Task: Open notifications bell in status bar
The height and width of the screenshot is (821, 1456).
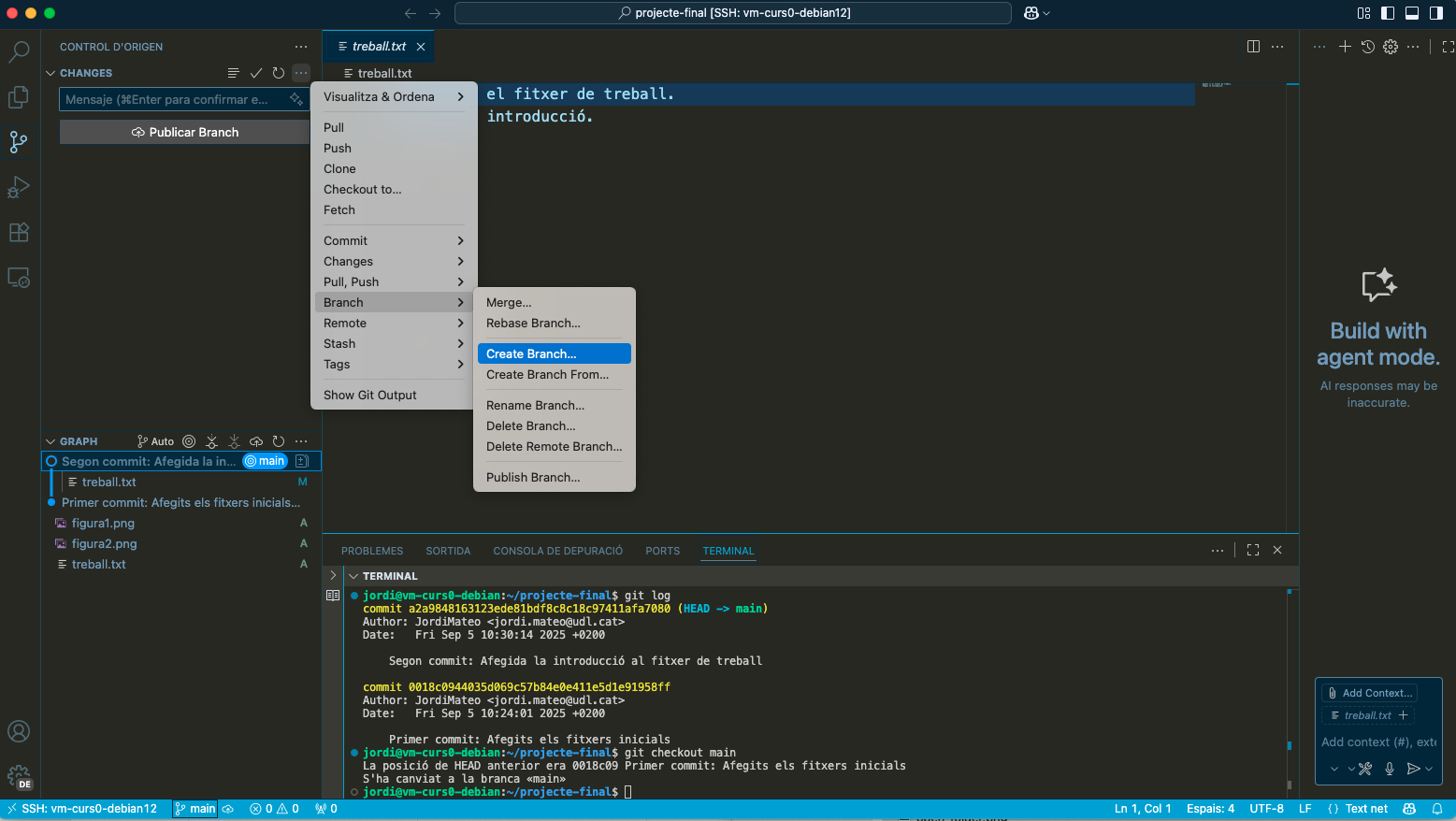Action: [x=1437, y=809]
